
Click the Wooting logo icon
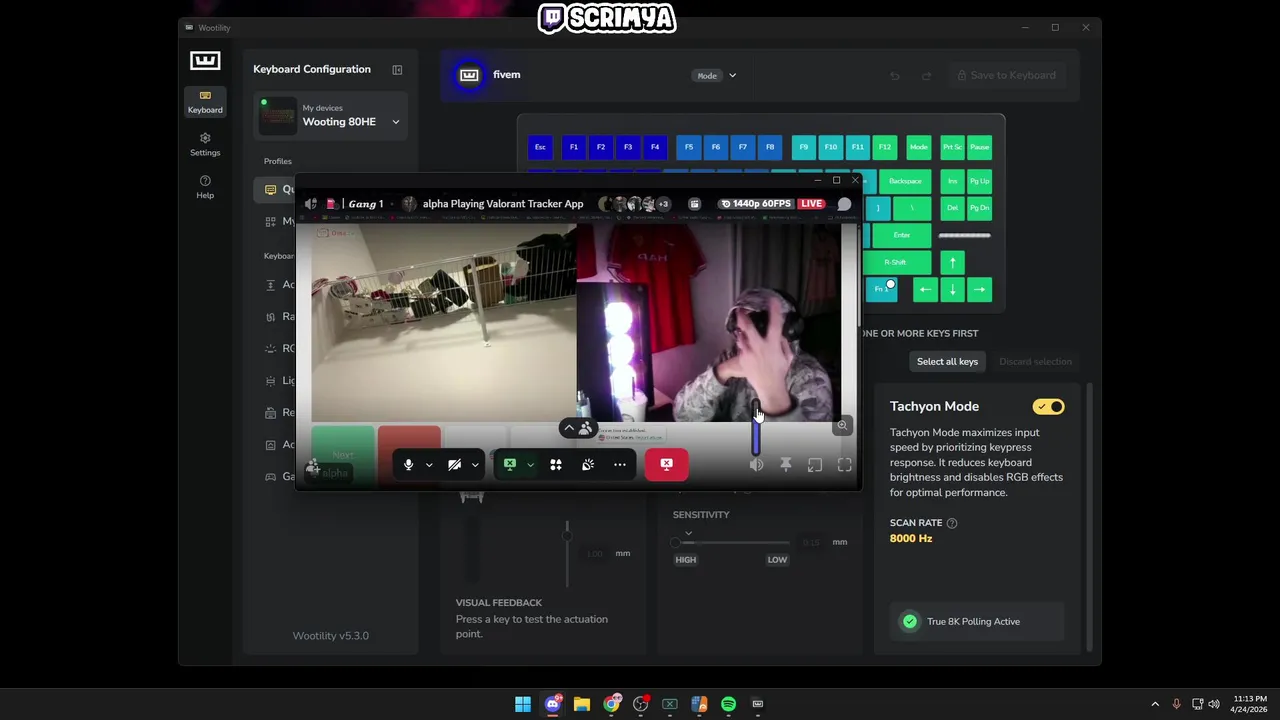click(x=205, y=61)
